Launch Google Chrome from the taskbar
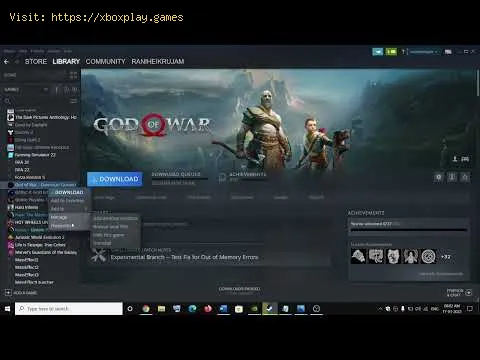Image resolution: width=480 pixels, height=360 pixels. coord(146,309)
